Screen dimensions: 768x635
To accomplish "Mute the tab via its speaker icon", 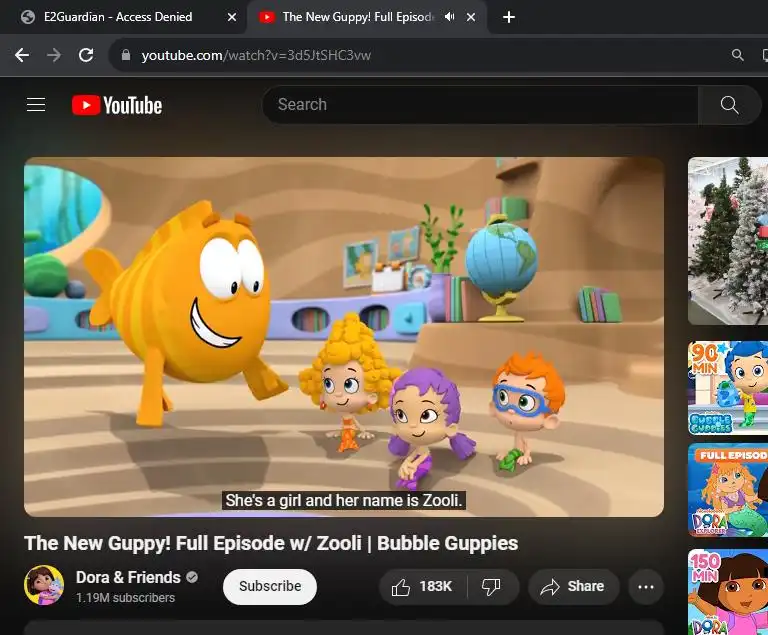I will coord(449,17).
